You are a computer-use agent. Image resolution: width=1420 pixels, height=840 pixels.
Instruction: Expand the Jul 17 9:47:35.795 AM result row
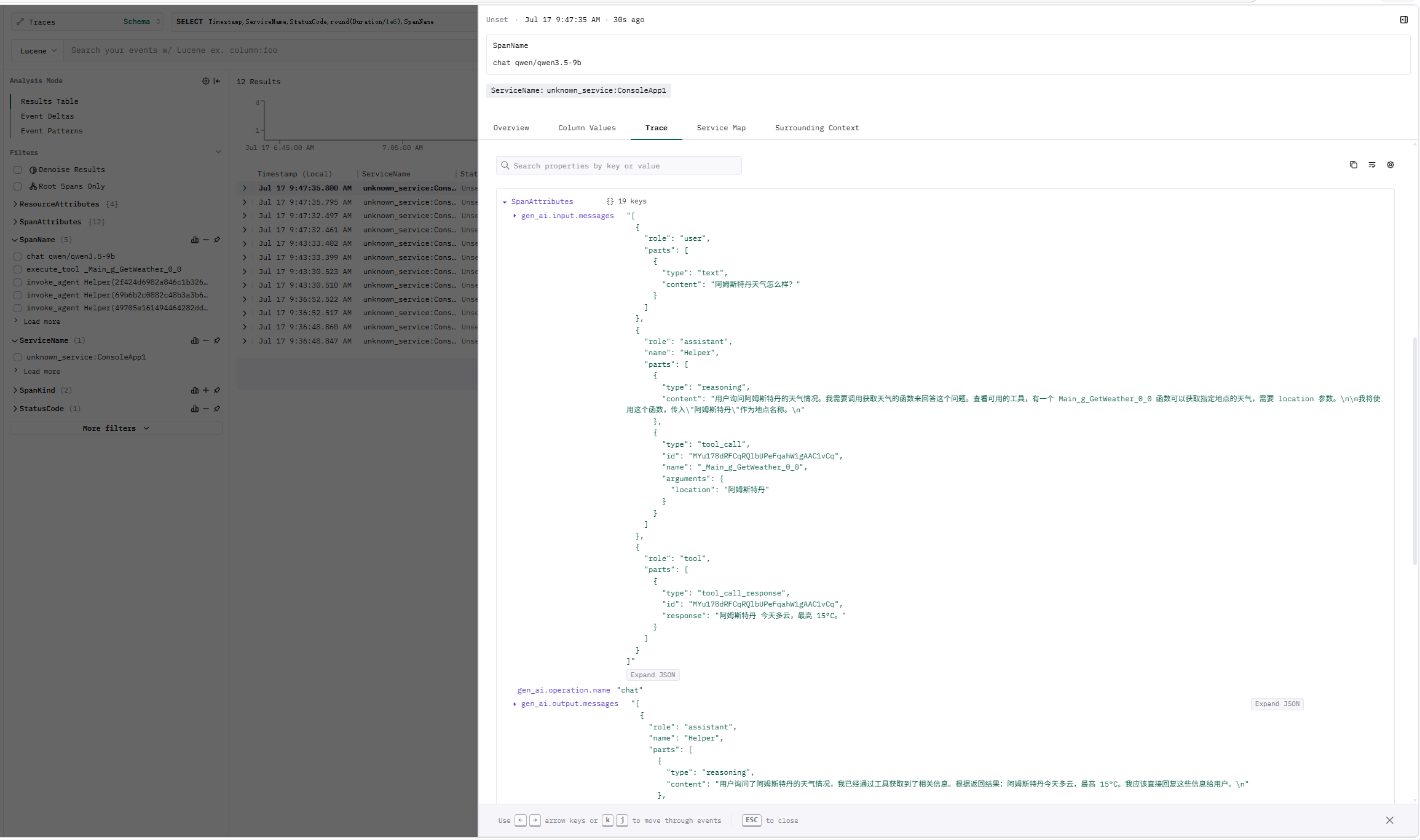pyautogui.click(x=245, y=202)
